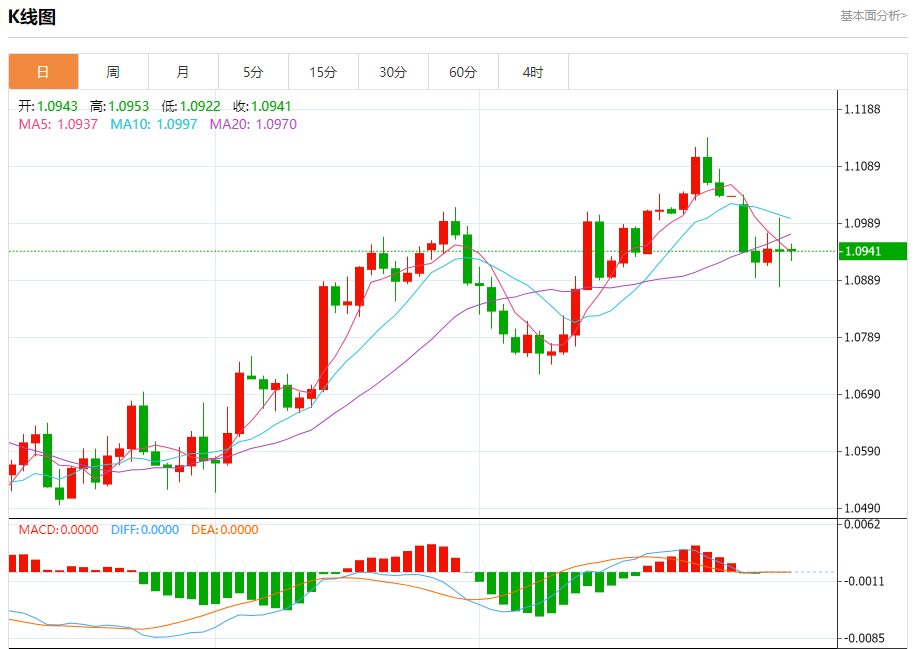
Task: Switch to the 周 weekly tab
Action: click(113, 72)
